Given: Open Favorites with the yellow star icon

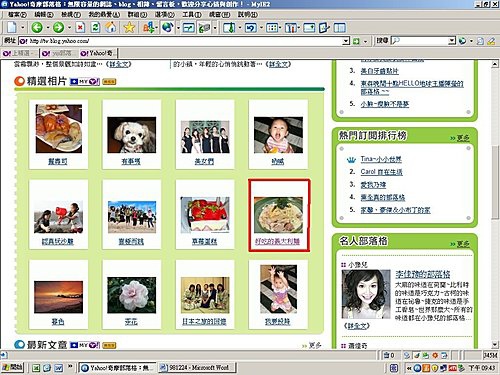Looking at the screenshot, I should click(x=129, y=27).
